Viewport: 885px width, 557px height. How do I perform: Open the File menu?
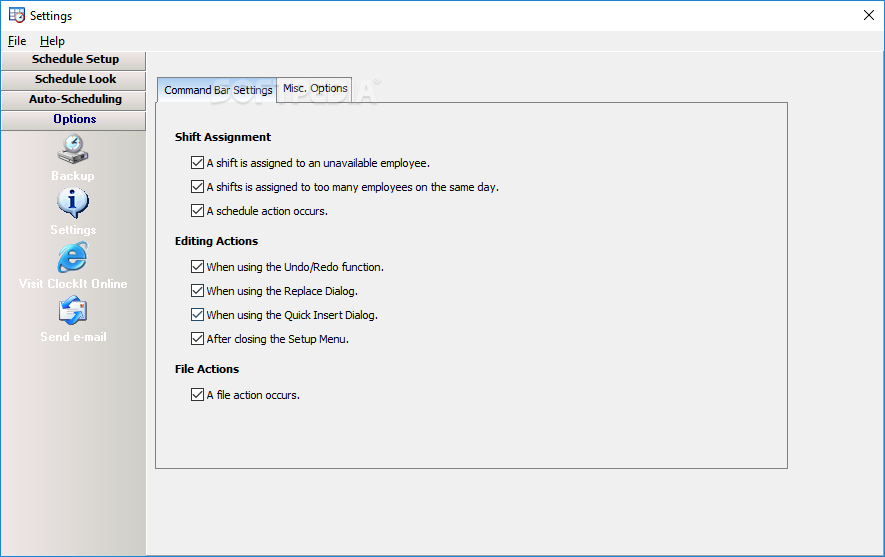(x=17, y=41)
